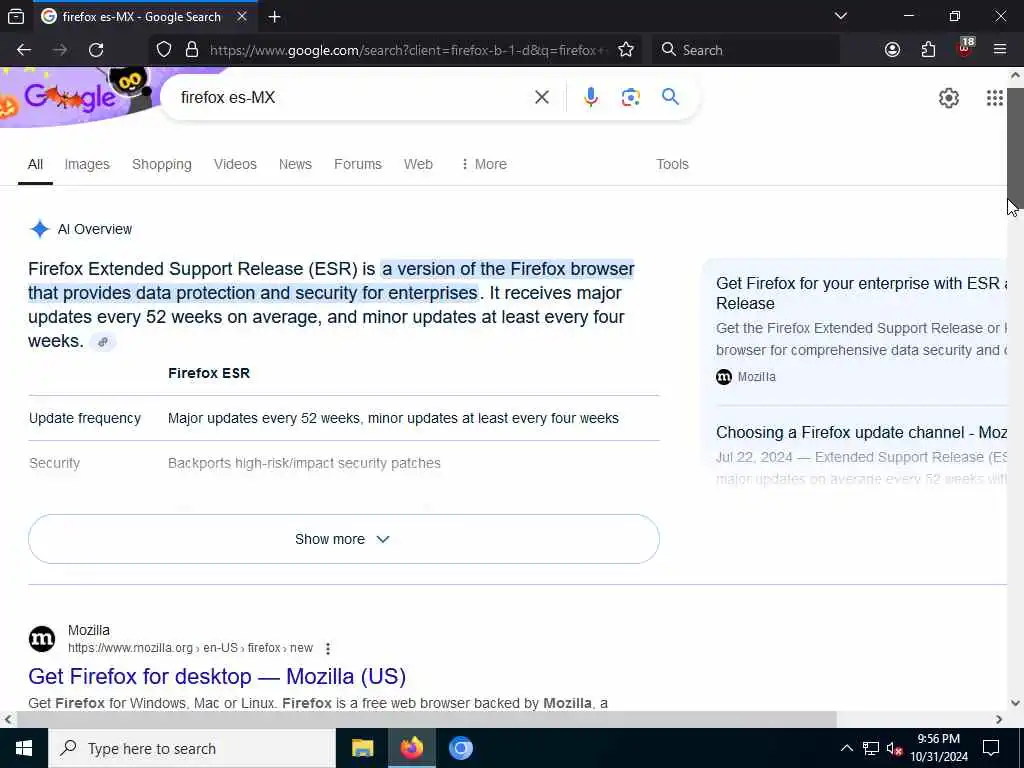
Task: Open File Explorer from the taskbar
Action: 362,748
